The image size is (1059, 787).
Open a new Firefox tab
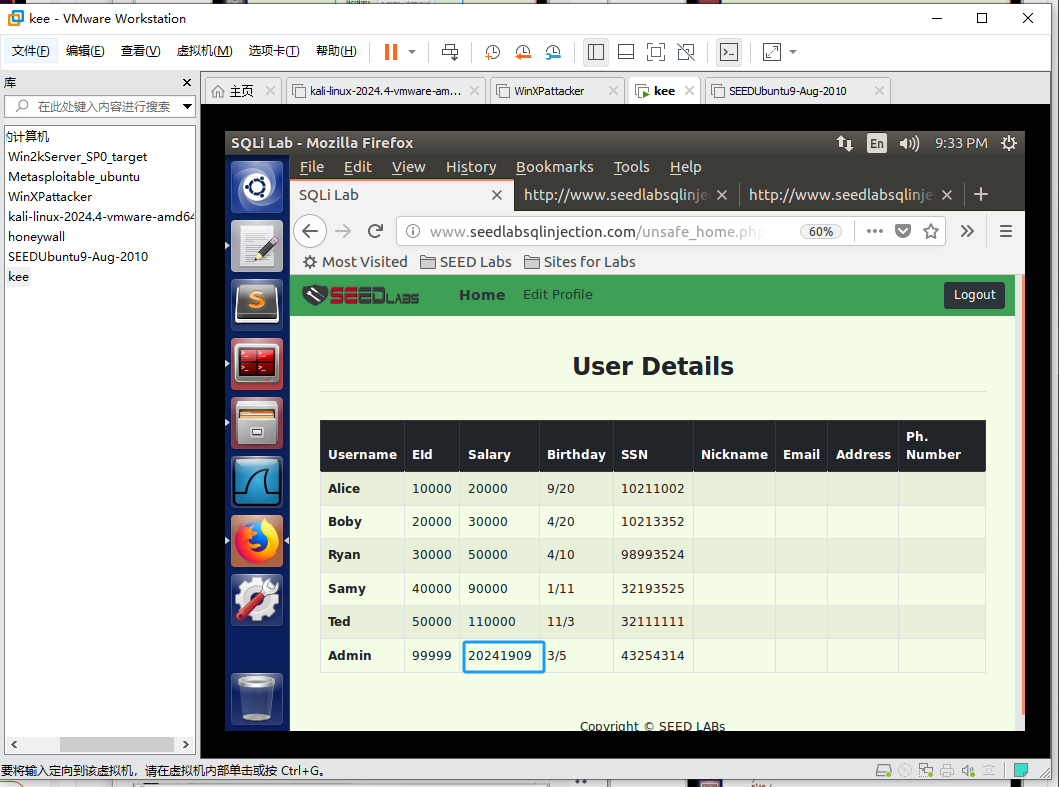point(981,195)
